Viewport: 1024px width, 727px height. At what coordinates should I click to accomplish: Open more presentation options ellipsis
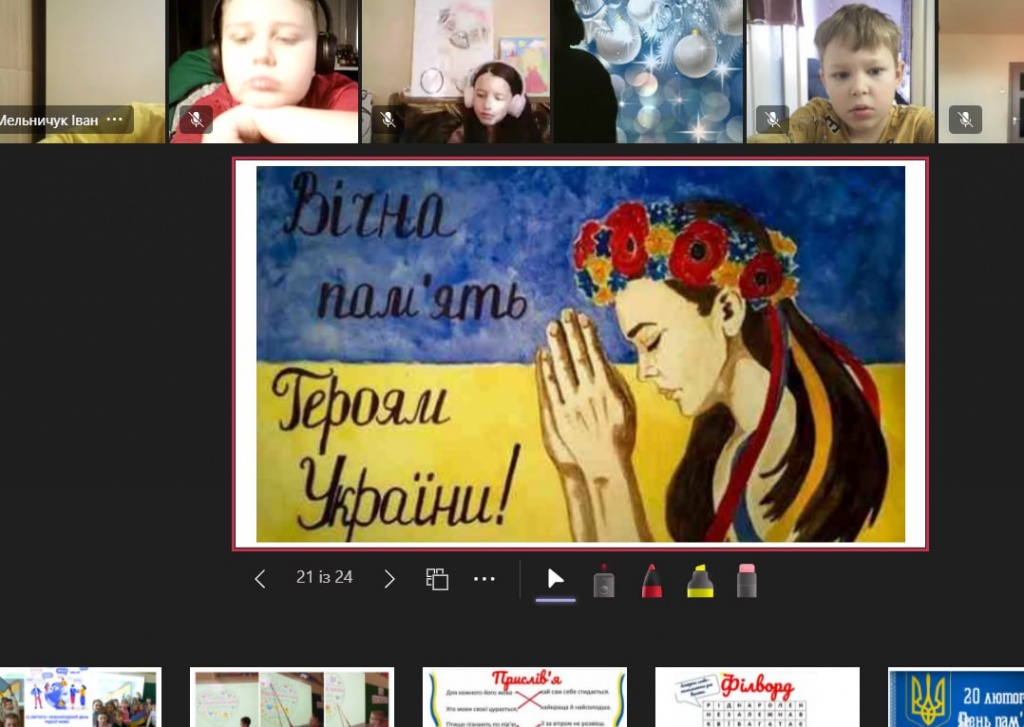pyautogui.click(x=485, y=579)
